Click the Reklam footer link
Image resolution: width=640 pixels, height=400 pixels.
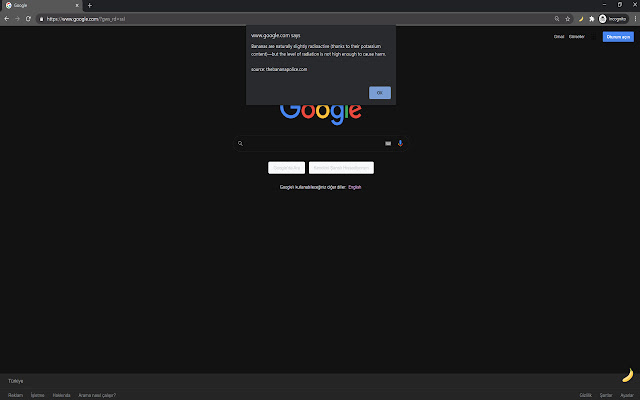16,395
